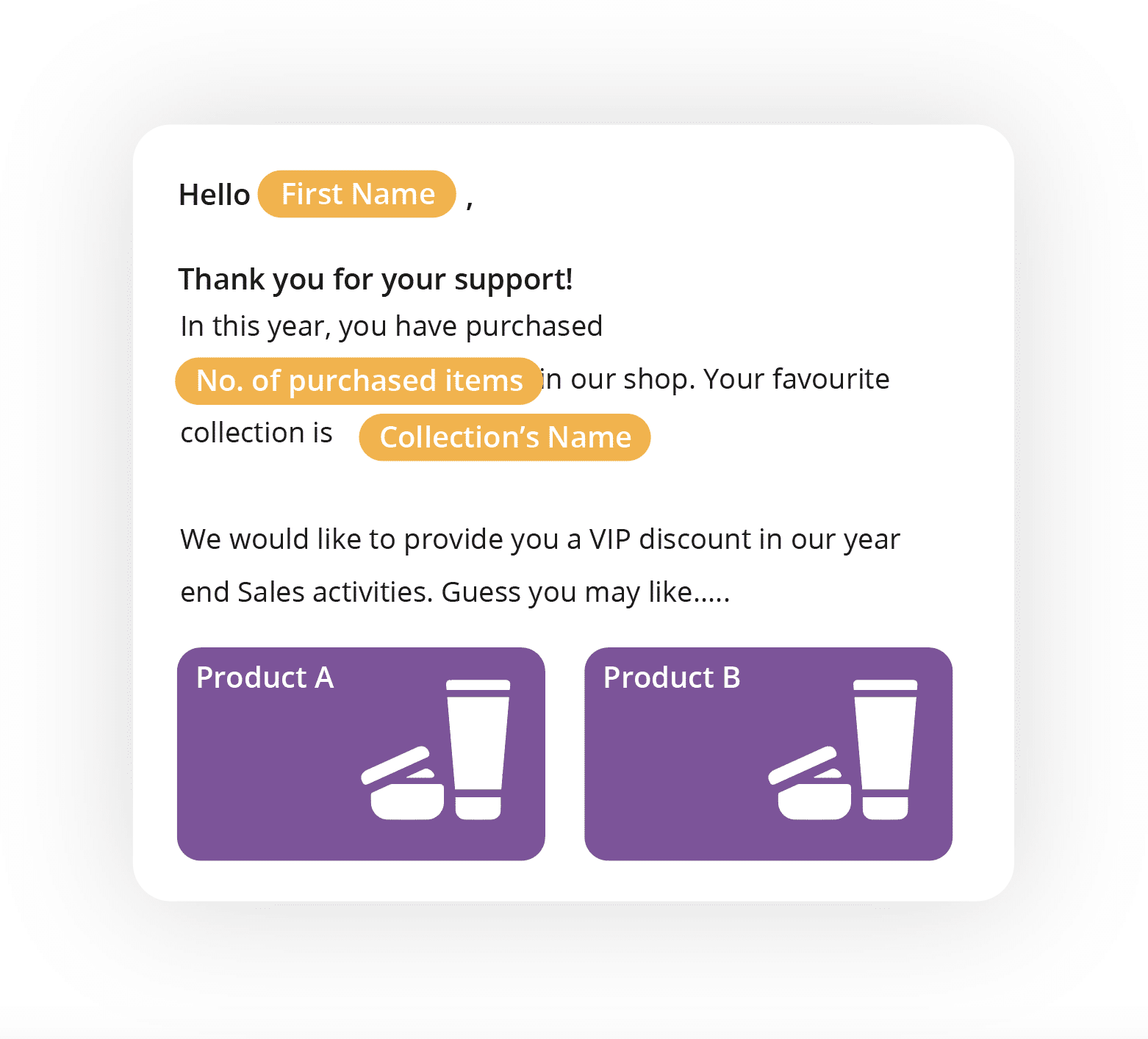Click the jar lid in Product B icon

tap(803, 765)
